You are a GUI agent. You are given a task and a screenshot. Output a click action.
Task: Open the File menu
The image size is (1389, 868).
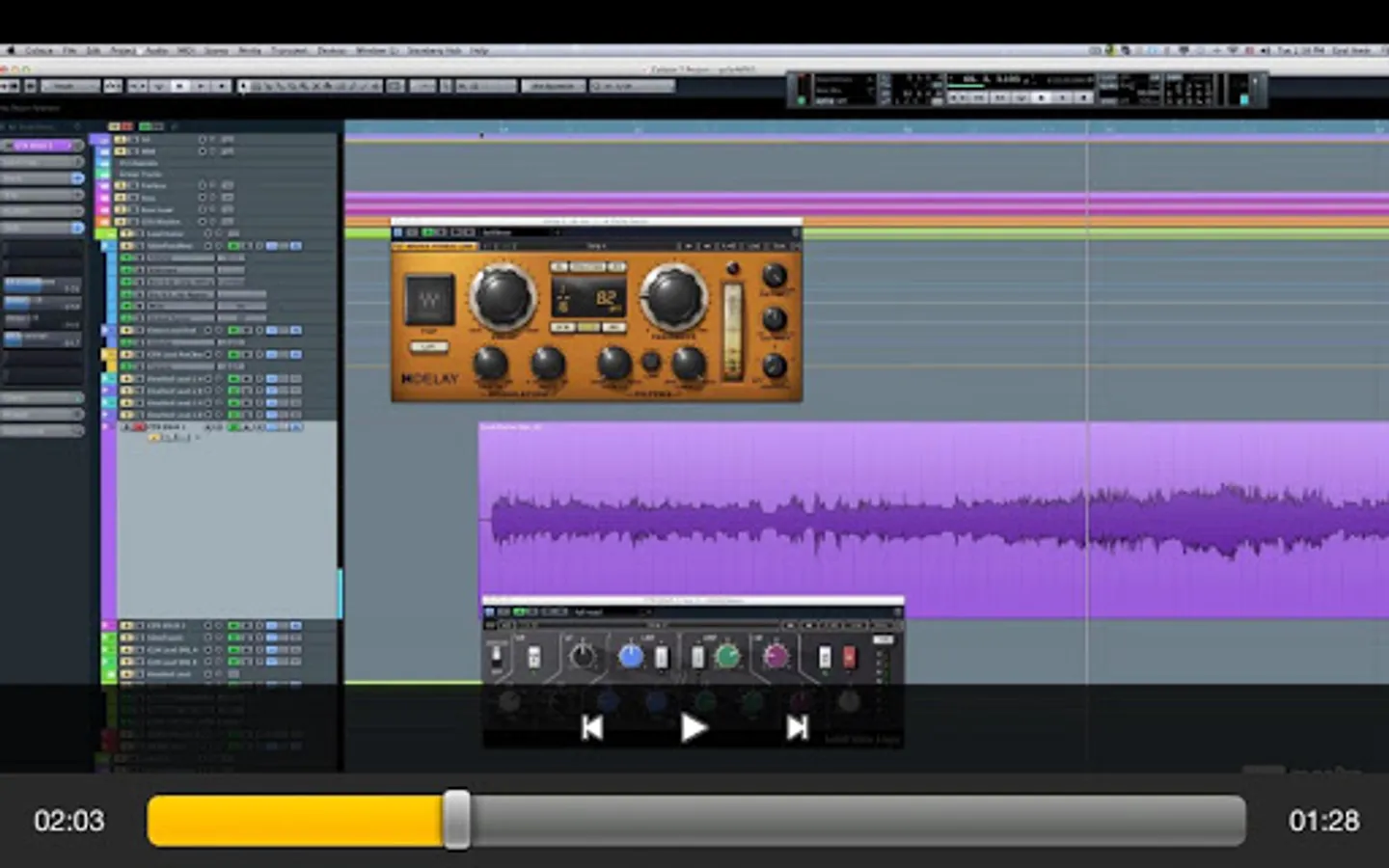pyautogui.click(x=69, y=50)
